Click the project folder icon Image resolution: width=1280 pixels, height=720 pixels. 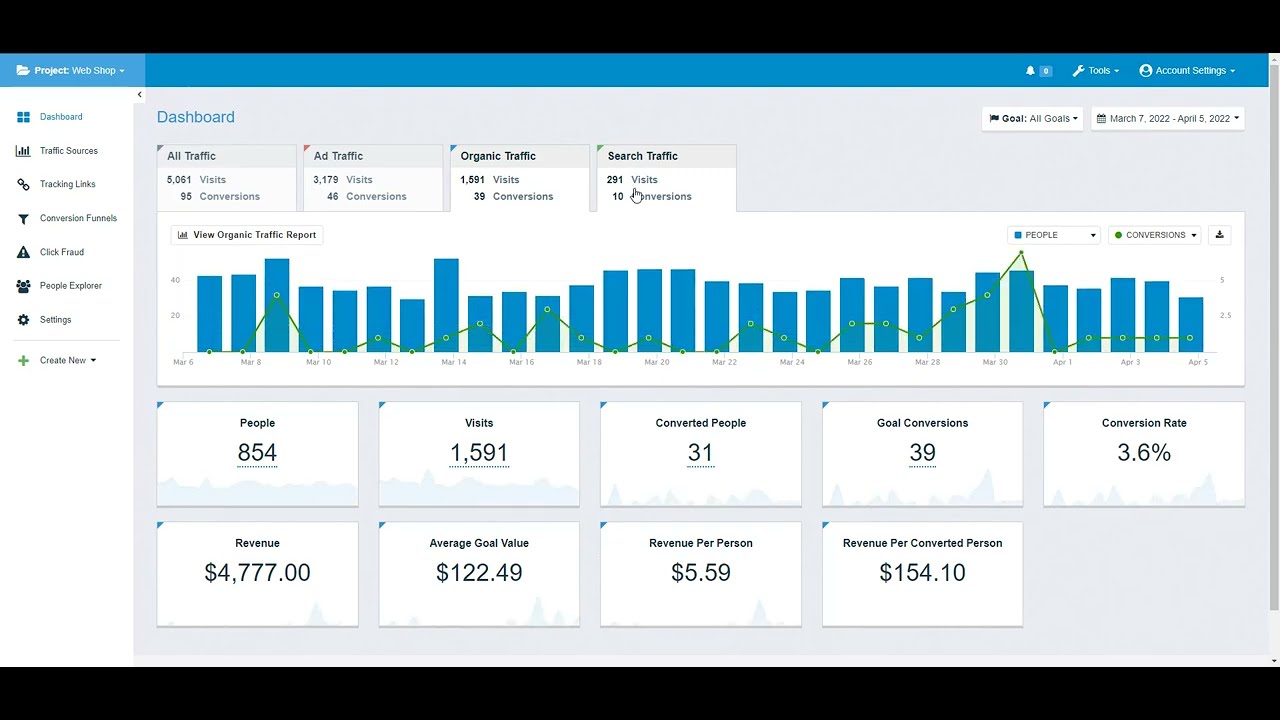pos(23,71)
